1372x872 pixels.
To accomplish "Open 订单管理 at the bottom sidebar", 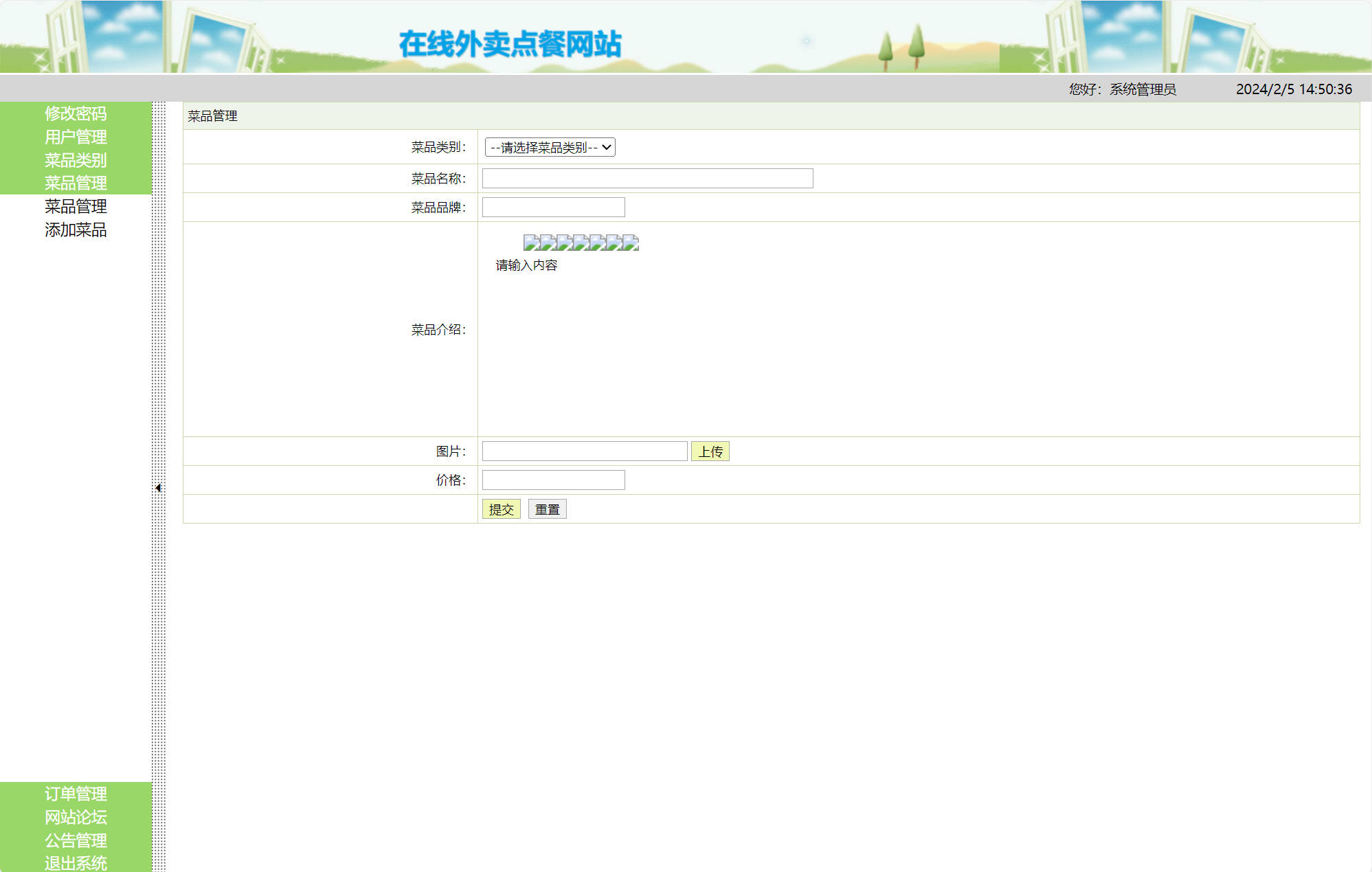I will pos(76,794).
